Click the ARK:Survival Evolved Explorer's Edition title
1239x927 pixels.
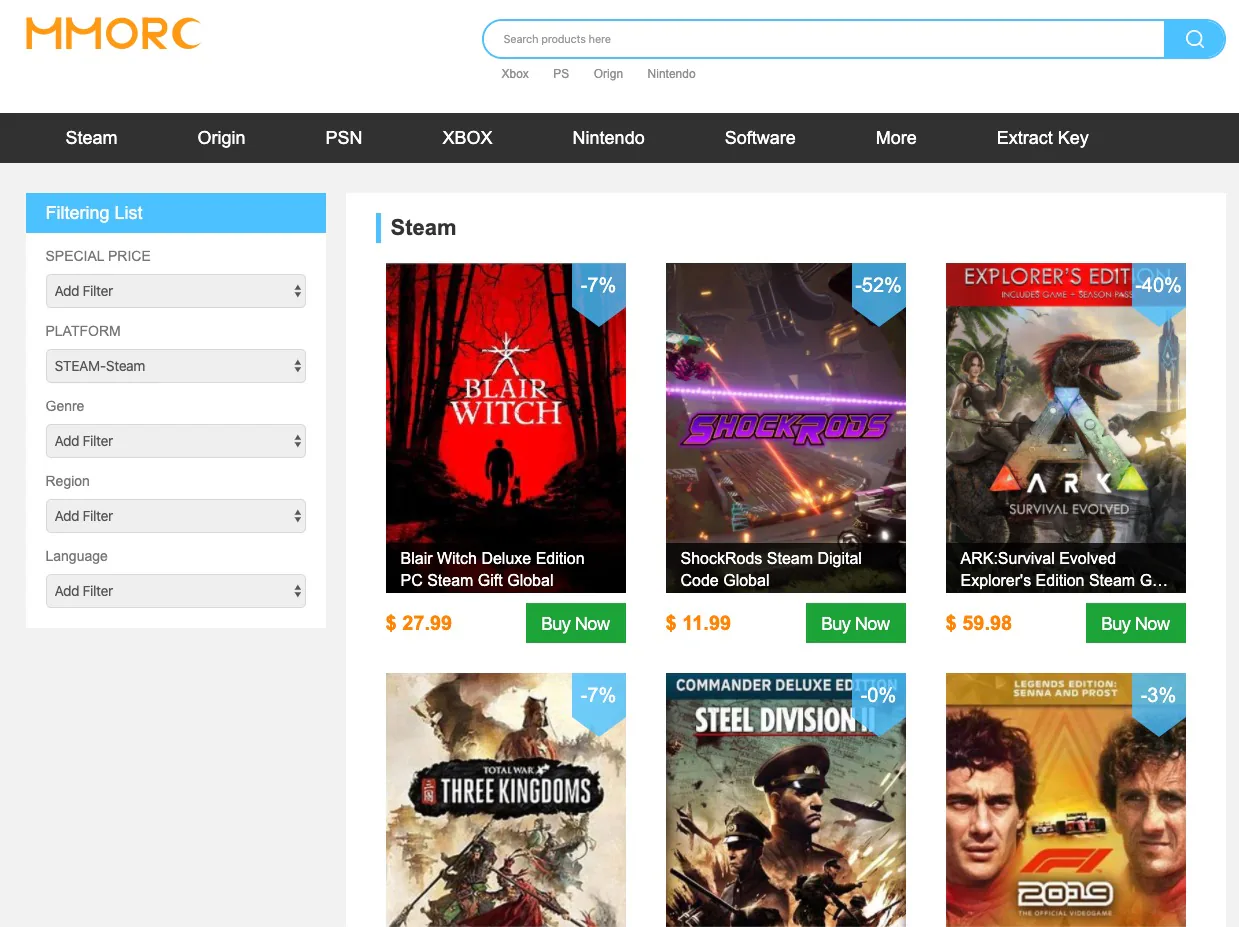tap(1064, 569)
